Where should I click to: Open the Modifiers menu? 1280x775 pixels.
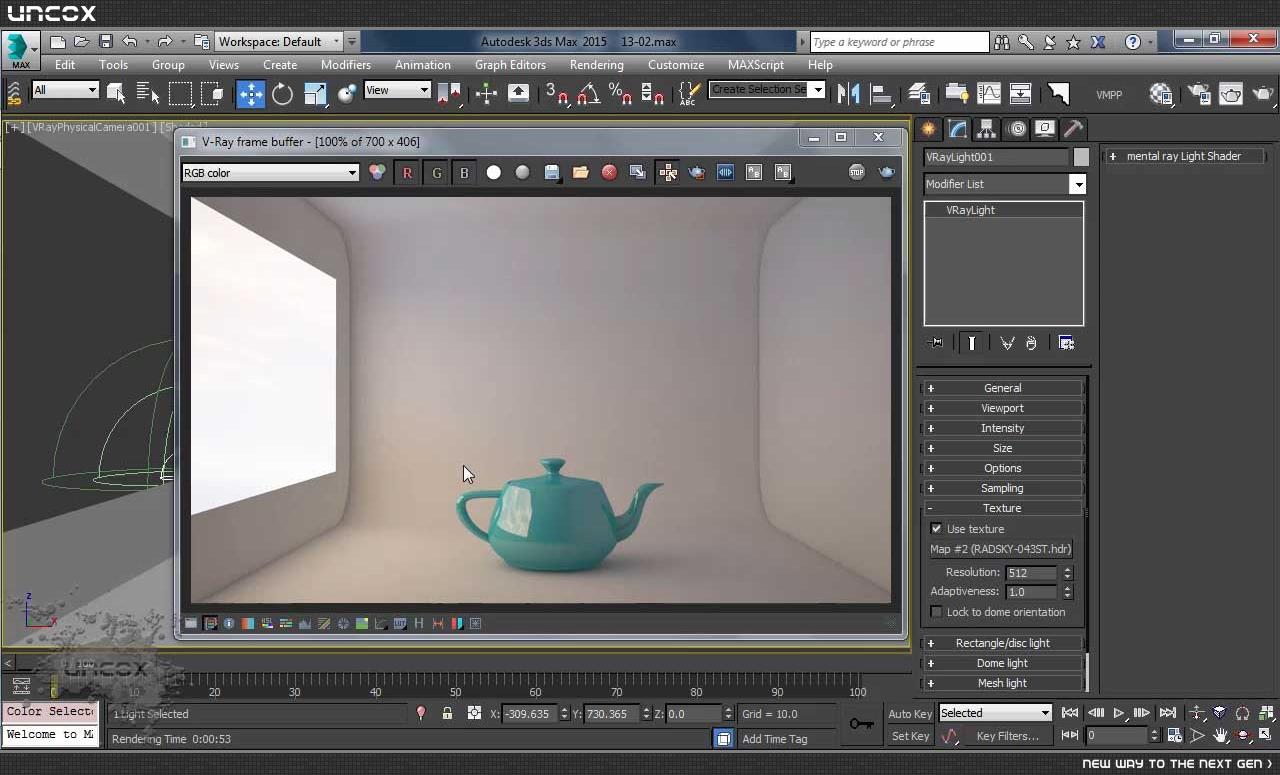click(346, 65)
